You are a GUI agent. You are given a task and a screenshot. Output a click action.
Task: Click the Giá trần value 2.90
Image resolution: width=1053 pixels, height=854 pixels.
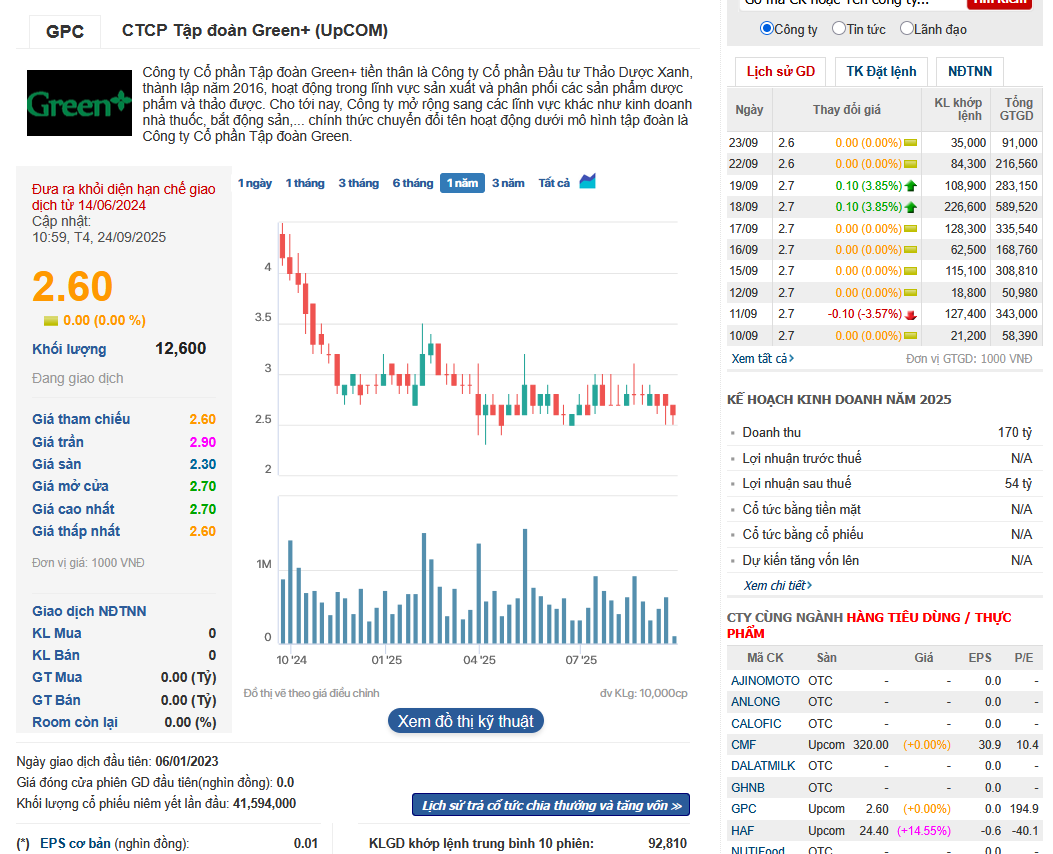pyautogui.click(x=202, y=442)
